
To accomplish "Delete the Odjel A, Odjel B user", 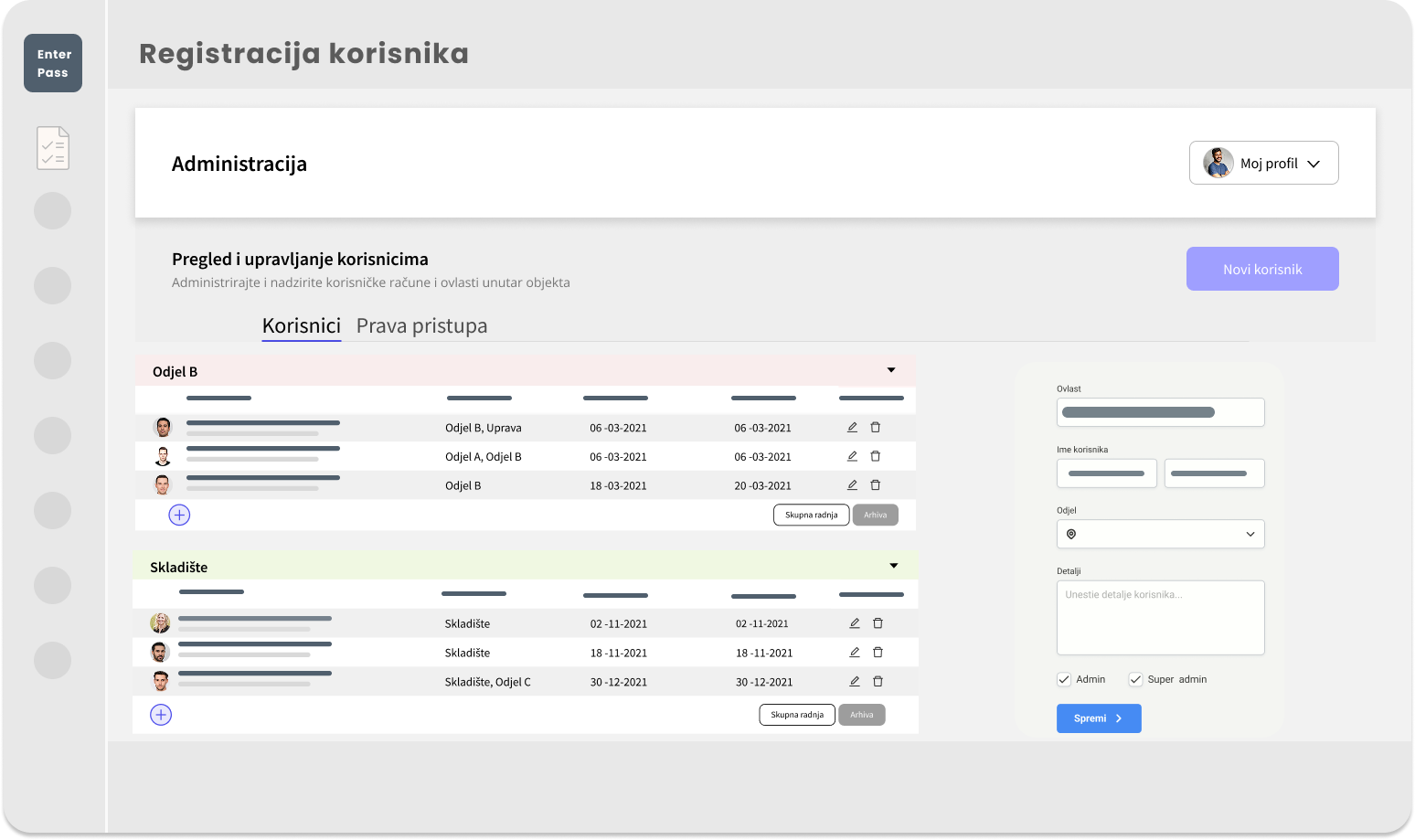I will point(875,455).
